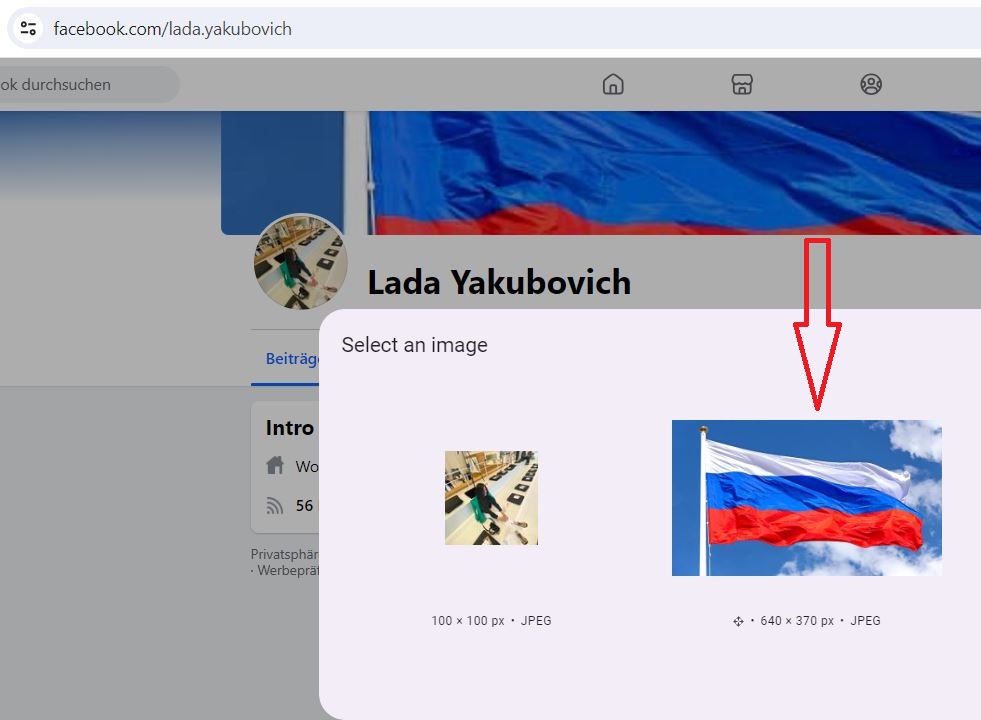Click the Select an image dialog title
The width and height of the screenshot is (981, 720).
[414, 345]
